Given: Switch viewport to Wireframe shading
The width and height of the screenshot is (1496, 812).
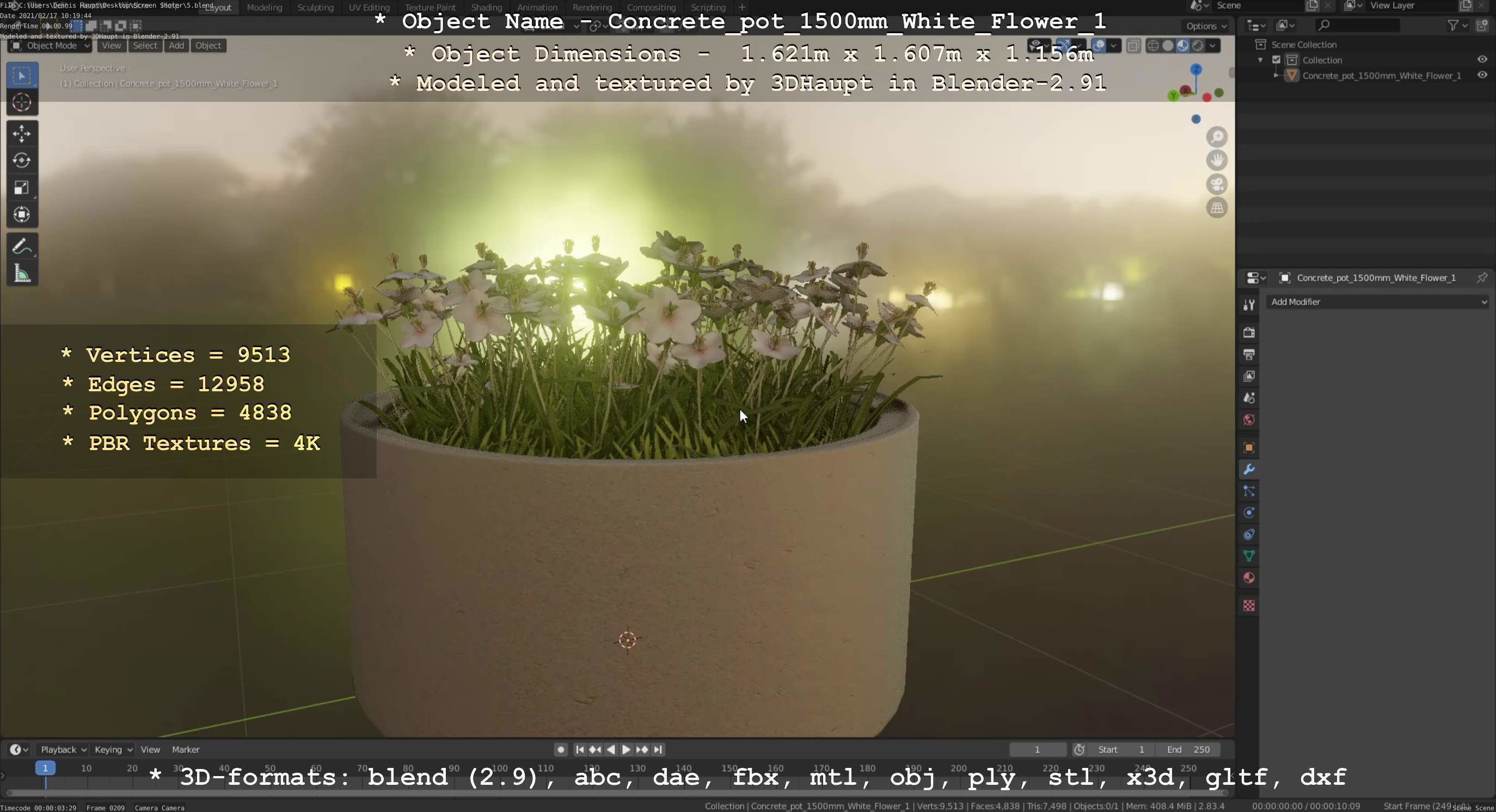Looking at the screenshot, I should coord(1154,46).
